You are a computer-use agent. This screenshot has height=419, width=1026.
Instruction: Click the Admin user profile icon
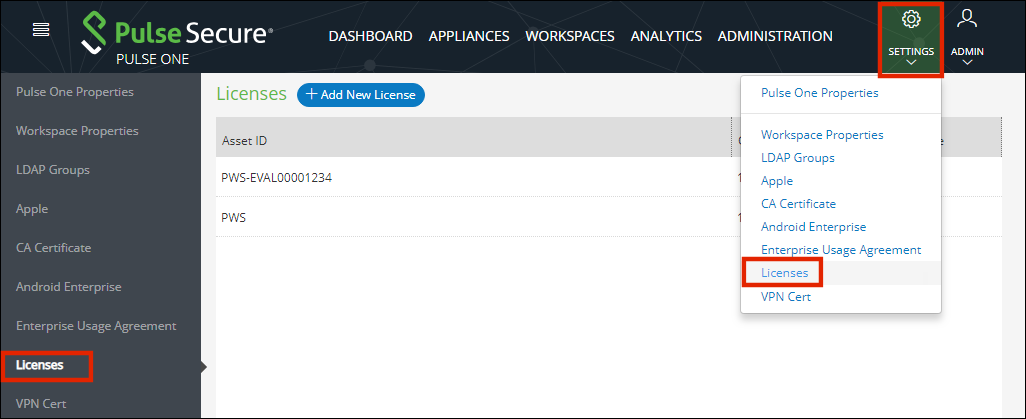[x=966, y=18]
